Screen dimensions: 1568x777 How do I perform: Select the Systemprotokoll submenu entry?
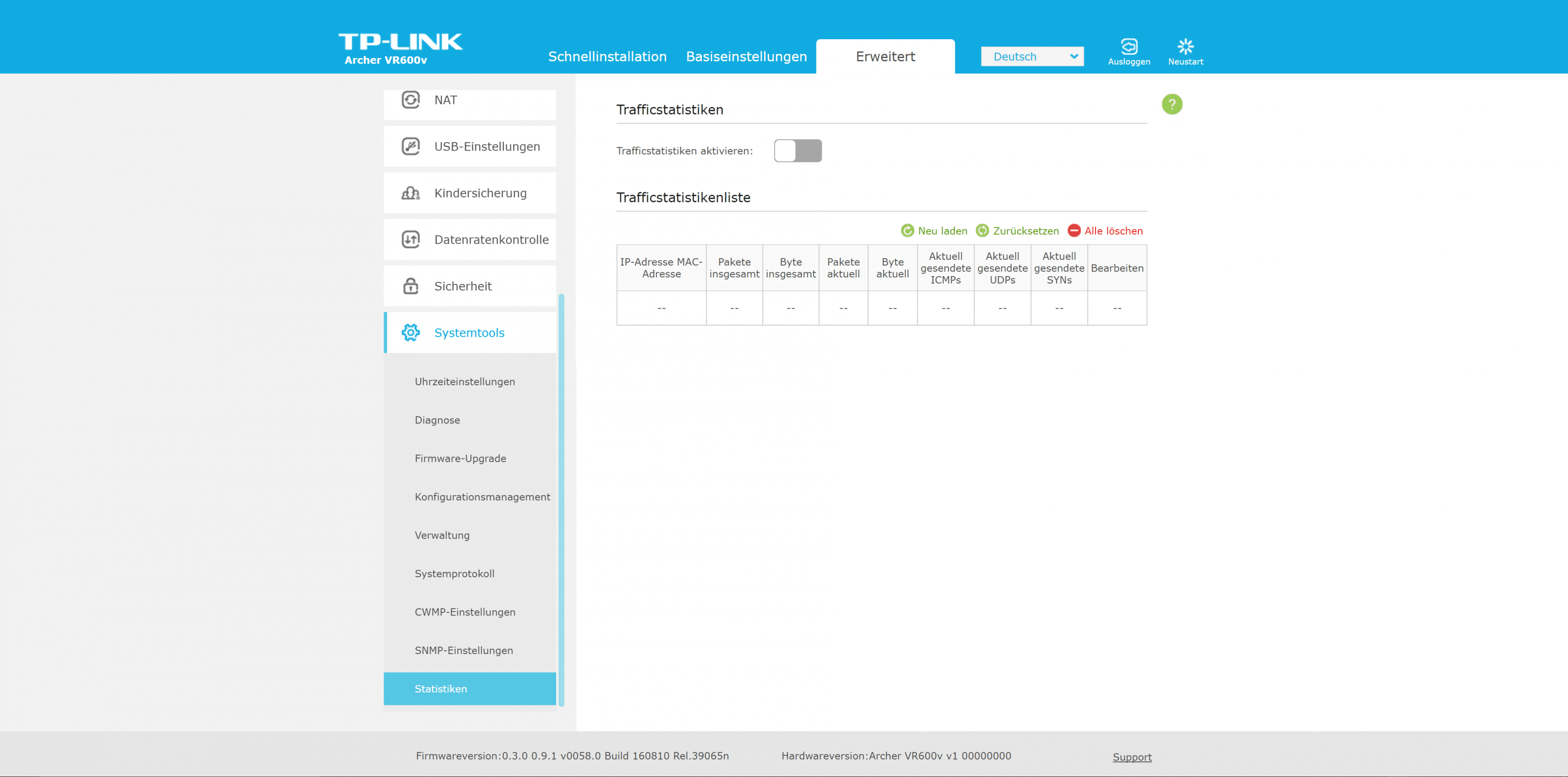tap(454, 574)
